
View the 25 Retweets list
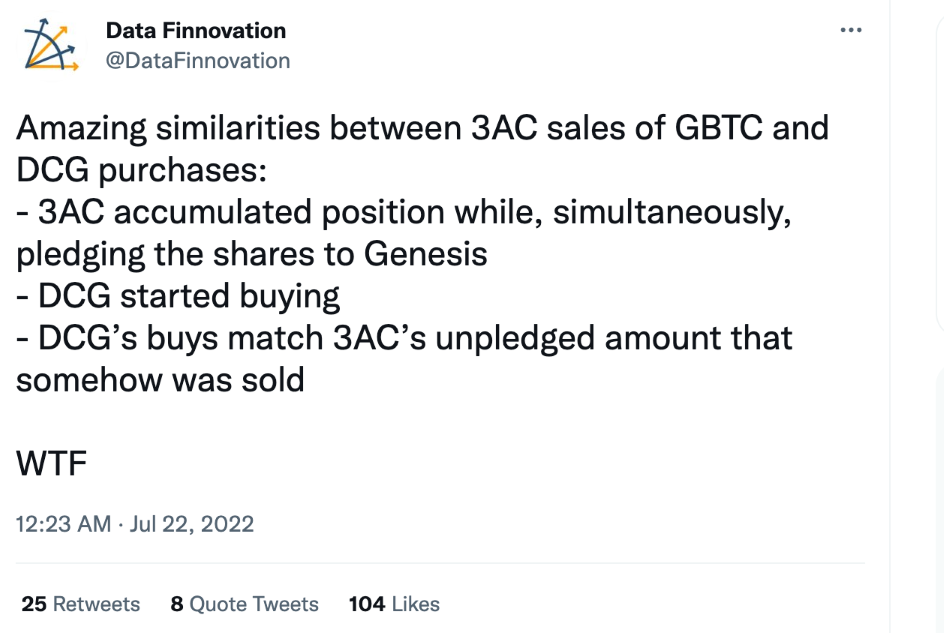[x=81, y=603]
